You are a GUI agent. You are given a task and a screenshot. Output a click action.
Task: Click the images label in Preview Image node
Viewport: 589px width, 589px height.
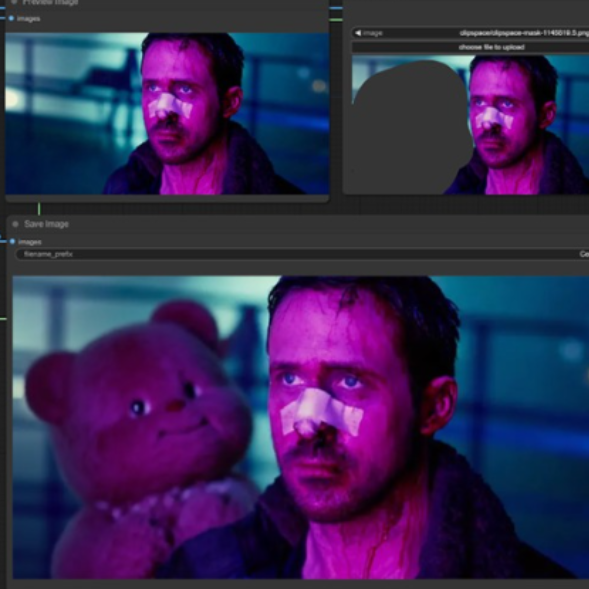(x=29, y=19)
